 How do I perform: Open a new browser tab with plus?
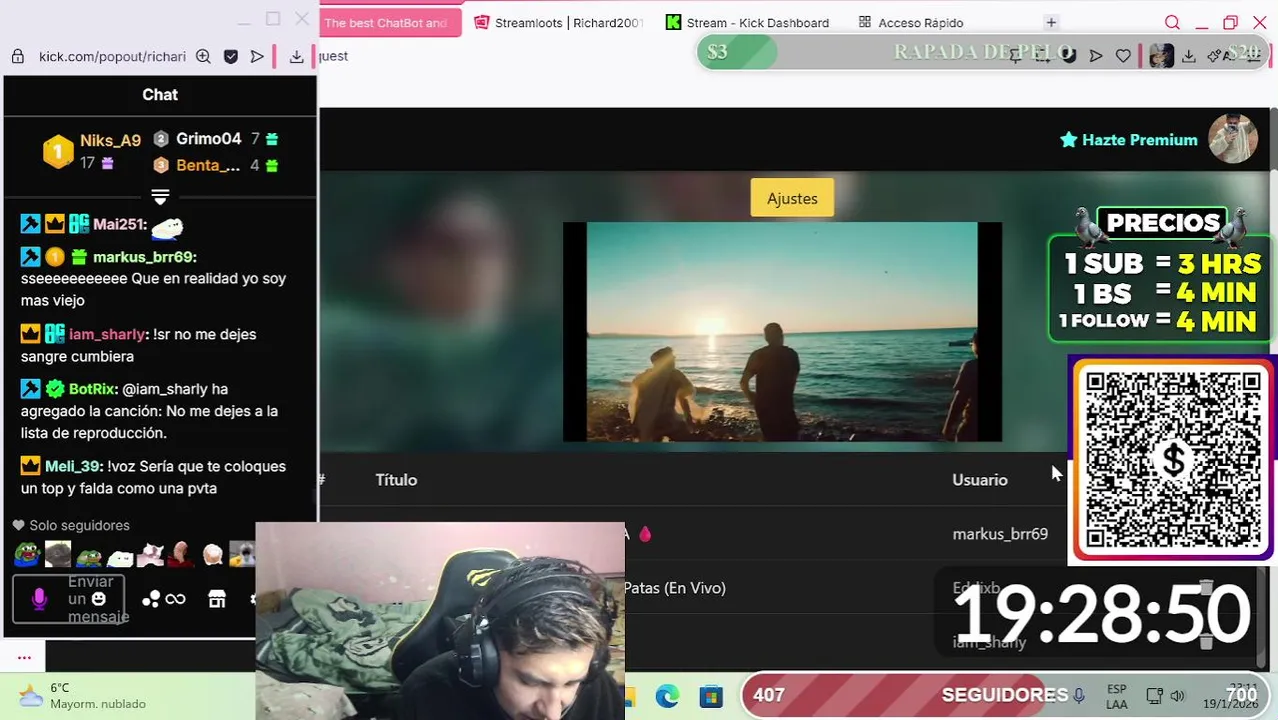(x=1051, y=22)
